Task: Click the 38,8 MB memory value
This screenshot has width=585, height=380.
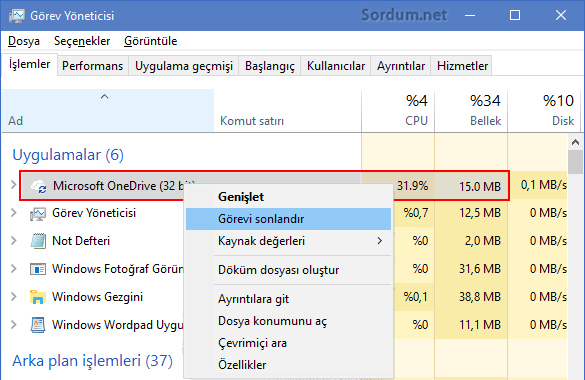Action: (x=480, y=297)
